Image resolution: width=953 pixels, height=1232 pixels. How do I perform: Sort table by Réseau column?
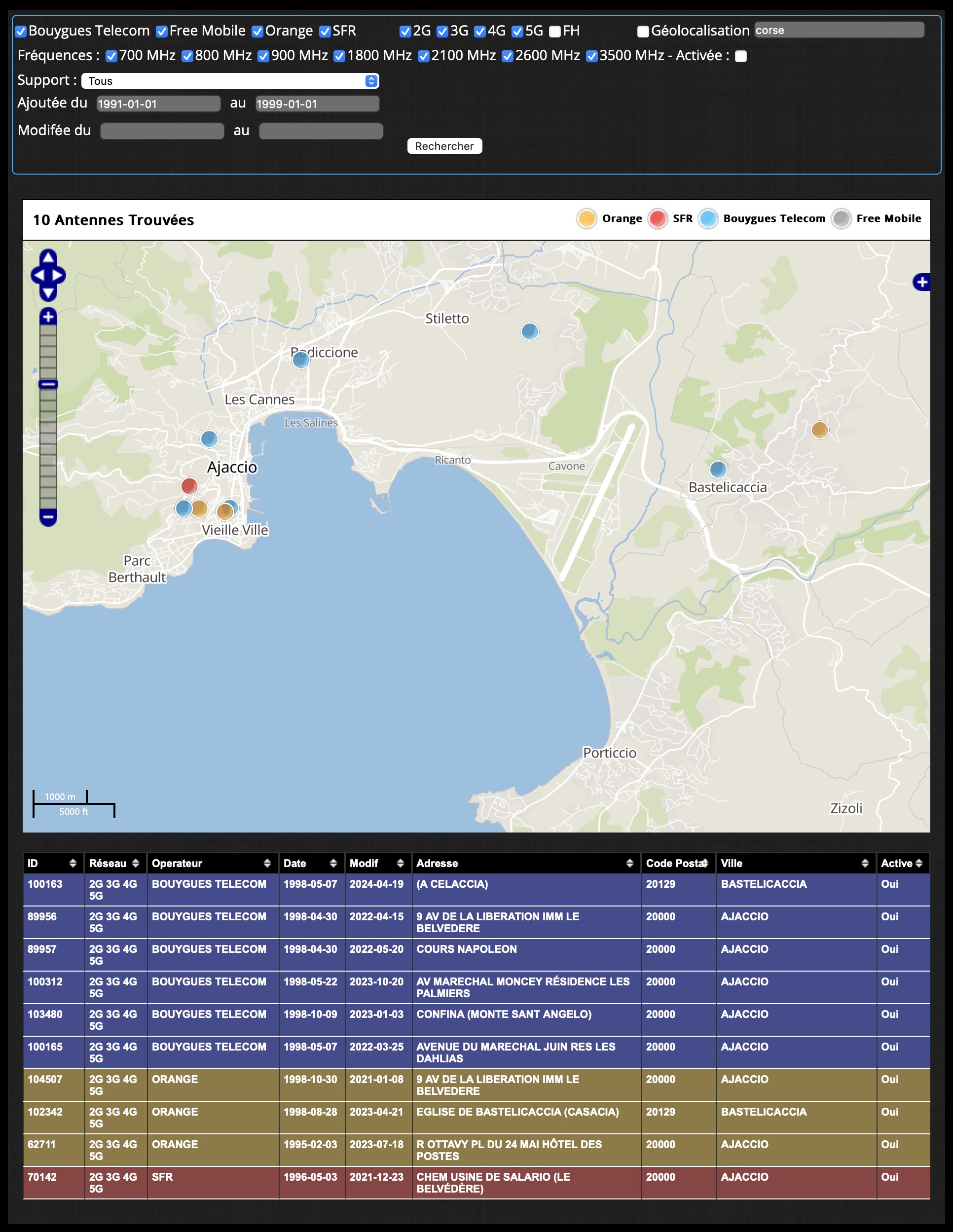[x=115, y=863]
